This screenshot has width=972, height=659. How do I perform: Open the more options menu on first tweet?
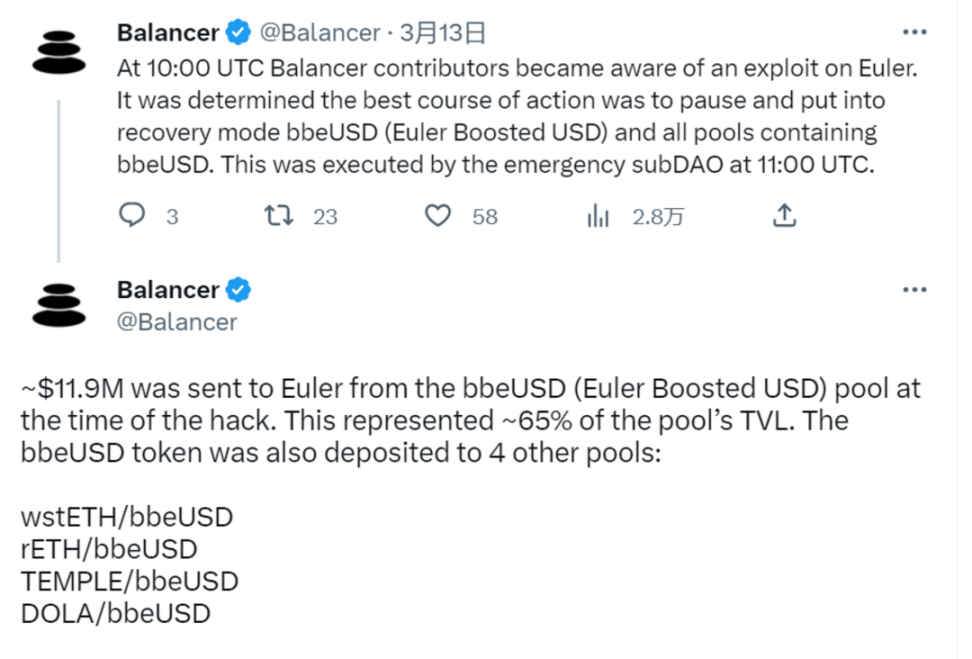(914, 33)
